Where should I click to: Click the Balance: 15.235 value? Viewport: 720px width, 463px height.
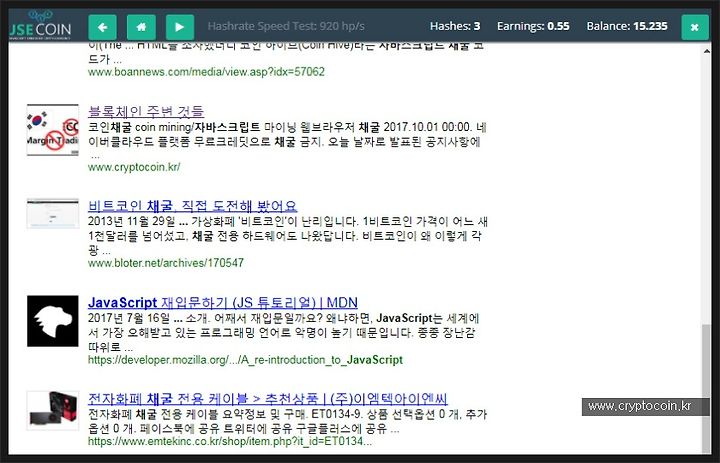tap(627, 26)
